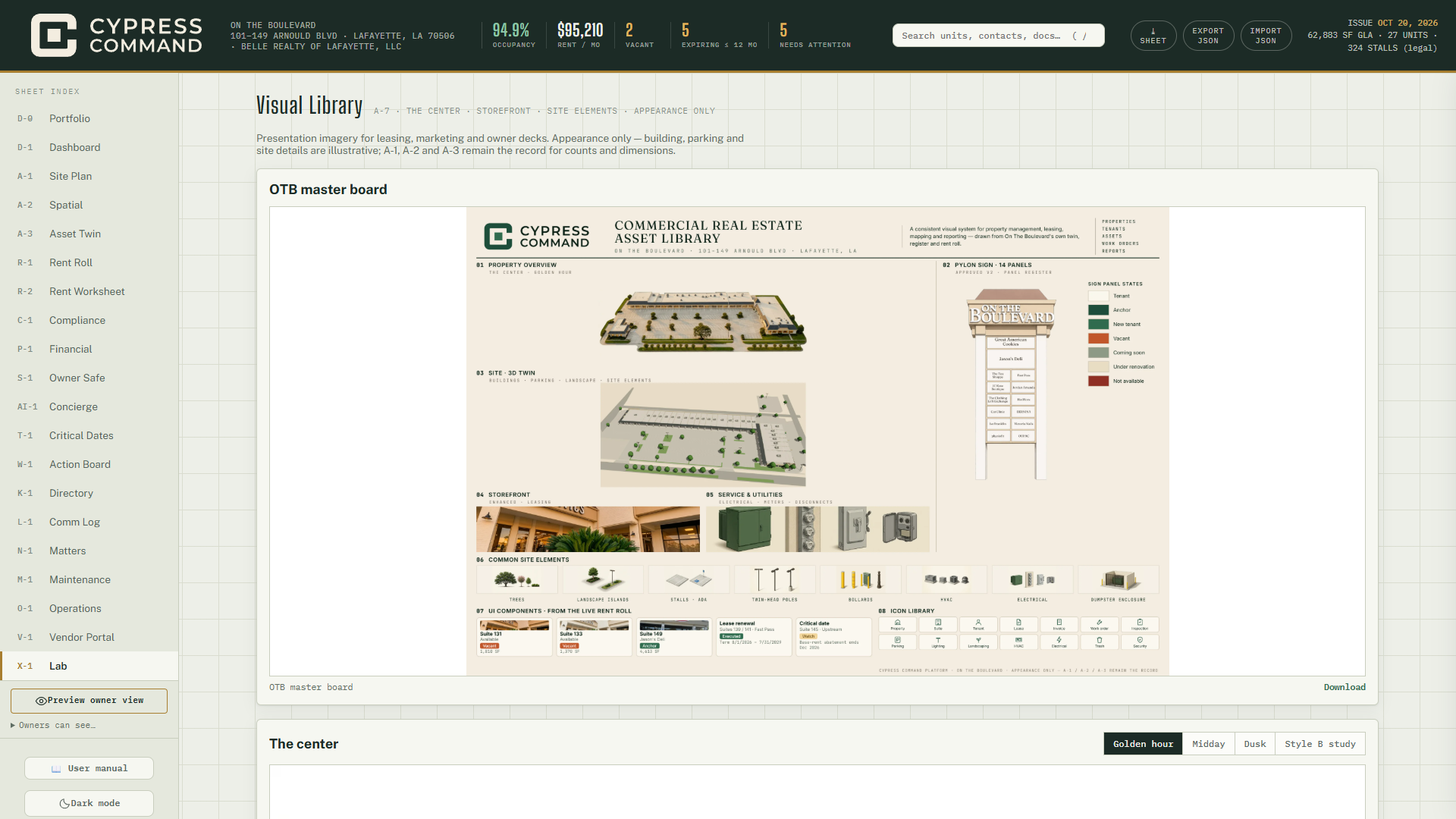Click the 5 expiring ≤ 12 mo stat

tap(719, 35)
